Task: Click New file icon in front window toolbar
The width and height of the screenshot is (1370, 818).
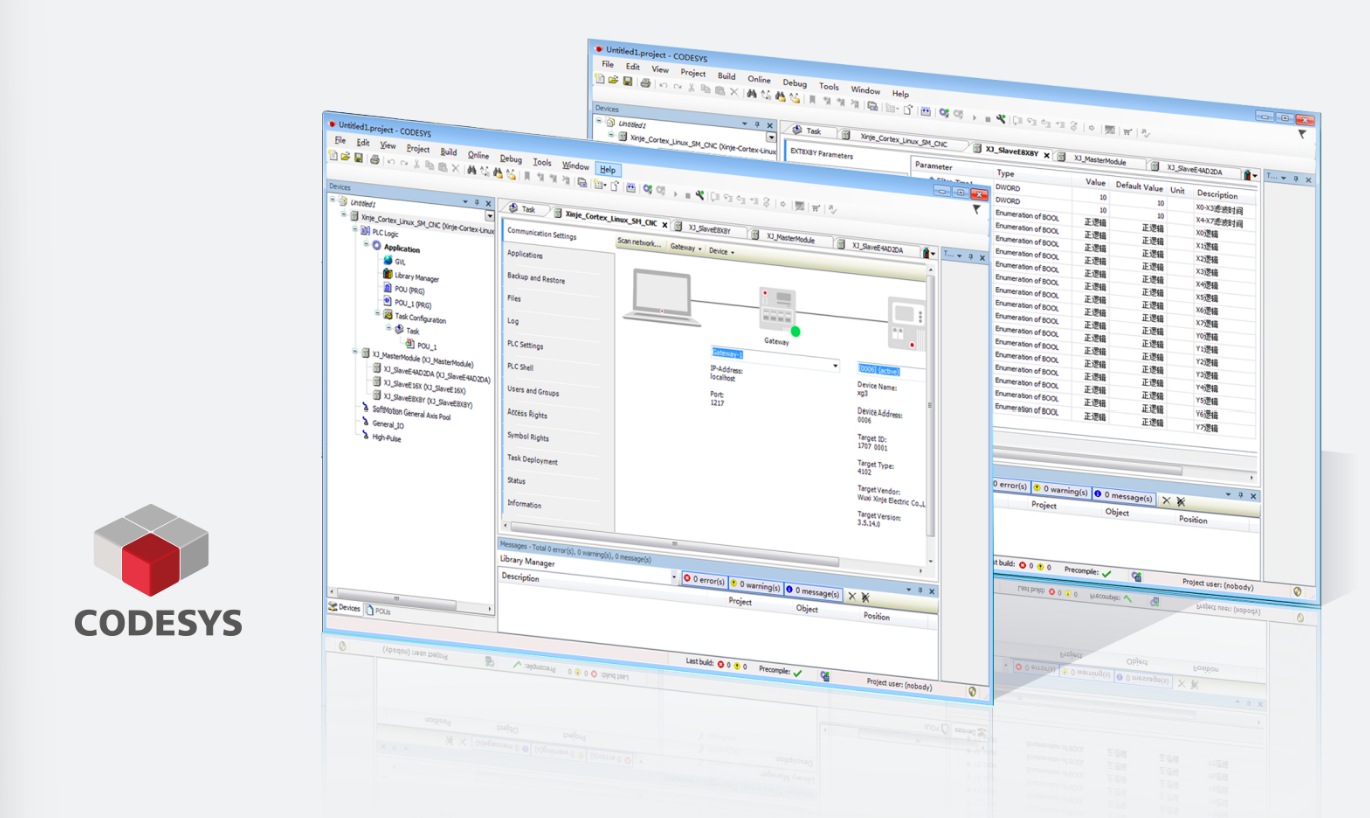Action: (x=333, y=156)
